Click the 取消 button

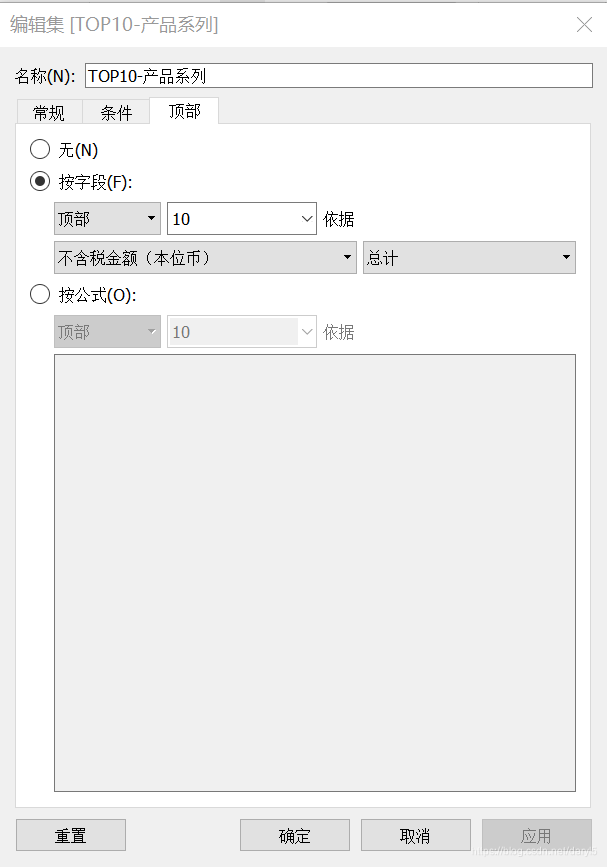415,835
